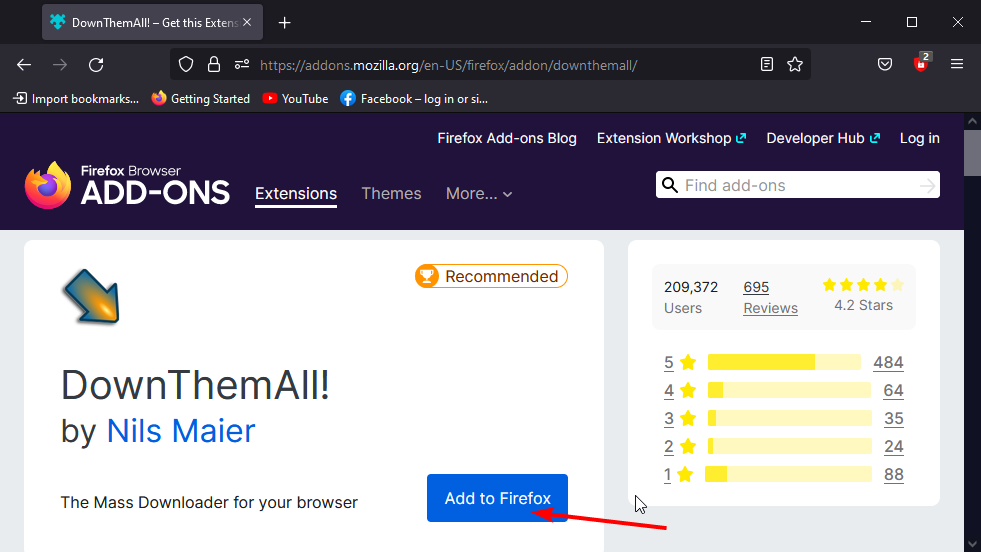The height and width of the screenshot is (552, 981).
Task: Close the DownThemAll tab
Action: (247, 23)
